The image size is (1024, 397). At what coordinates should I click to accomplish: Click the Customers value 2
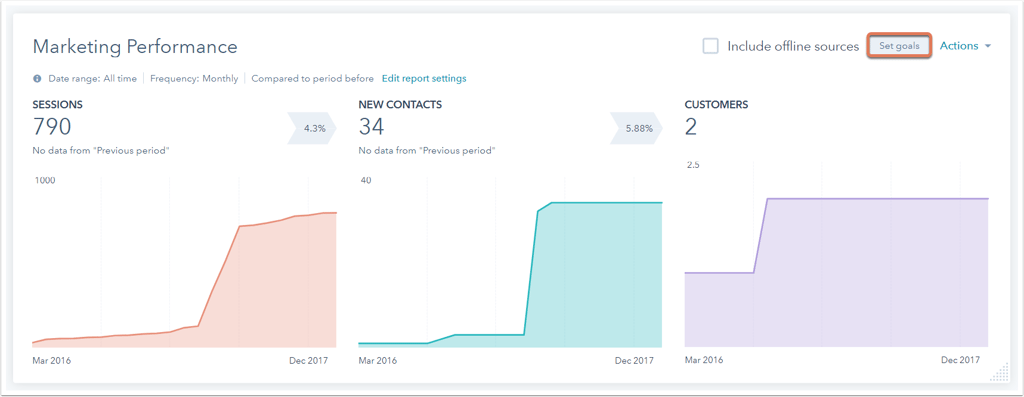691,127
